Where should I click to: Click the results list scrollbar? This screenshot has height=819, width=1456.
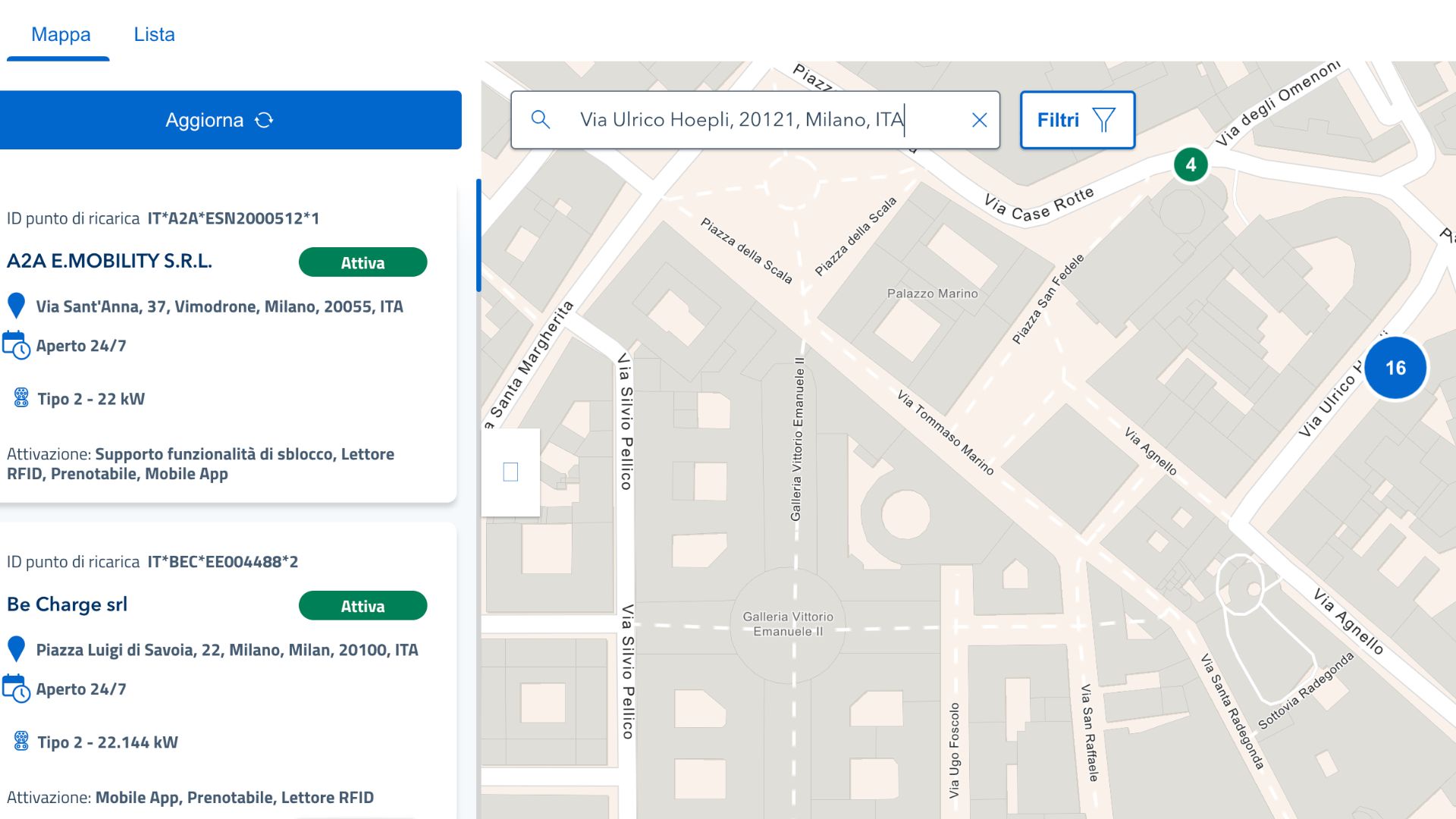pos(479,235)
